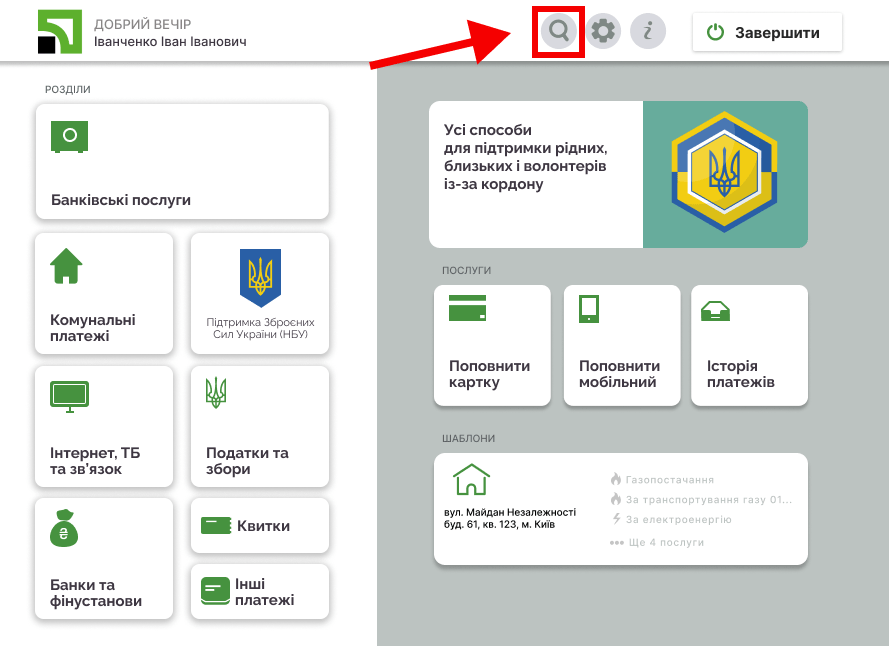Image resolution: width=889 pixels, height=646 pixels.
Task: Expand Ще 4 послуги in template
Action: pyautogui.click(x=666, y=542)
